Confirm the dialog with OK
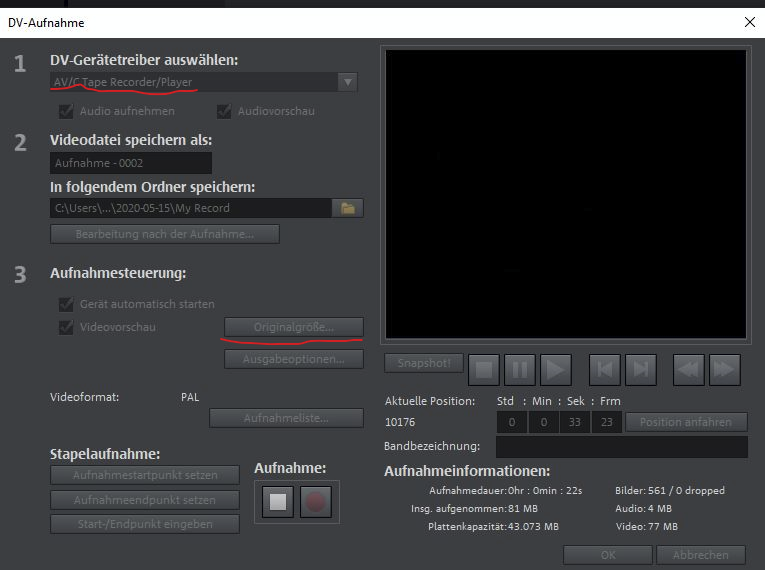 pyautogui.click(x=608, y=555)
